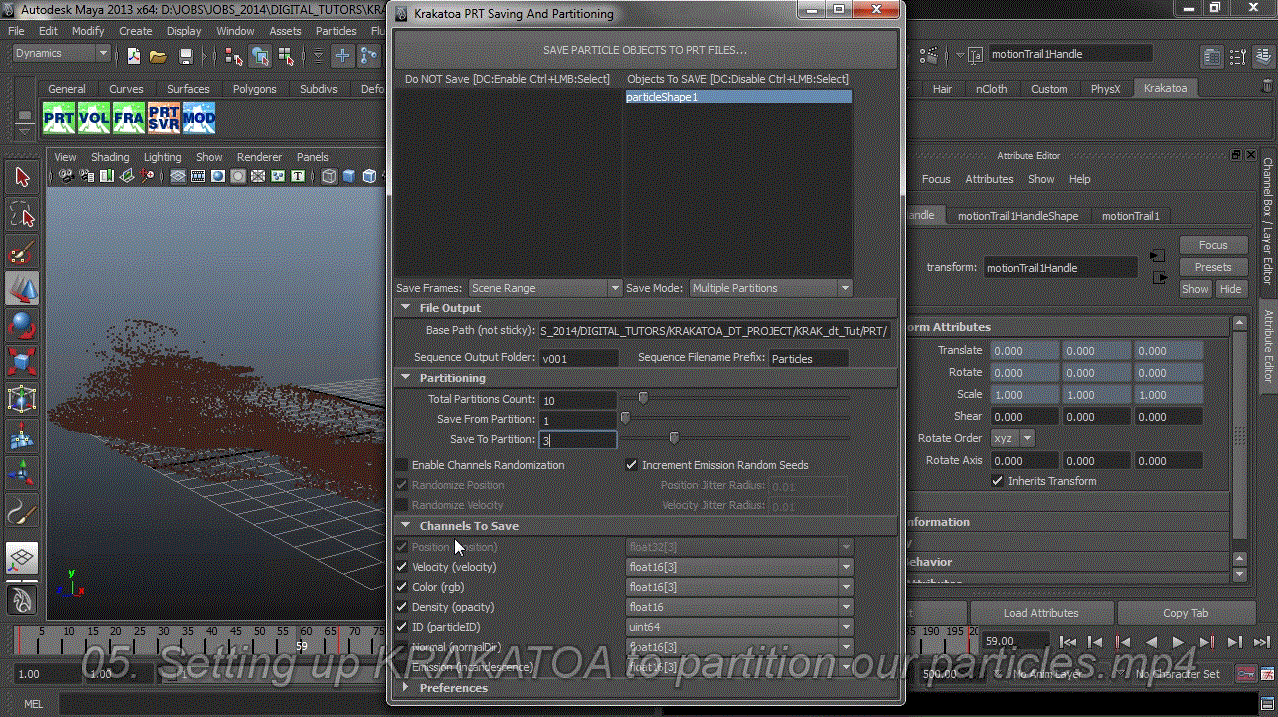
Task: Open the Particles menu
Action: (336, 31)
